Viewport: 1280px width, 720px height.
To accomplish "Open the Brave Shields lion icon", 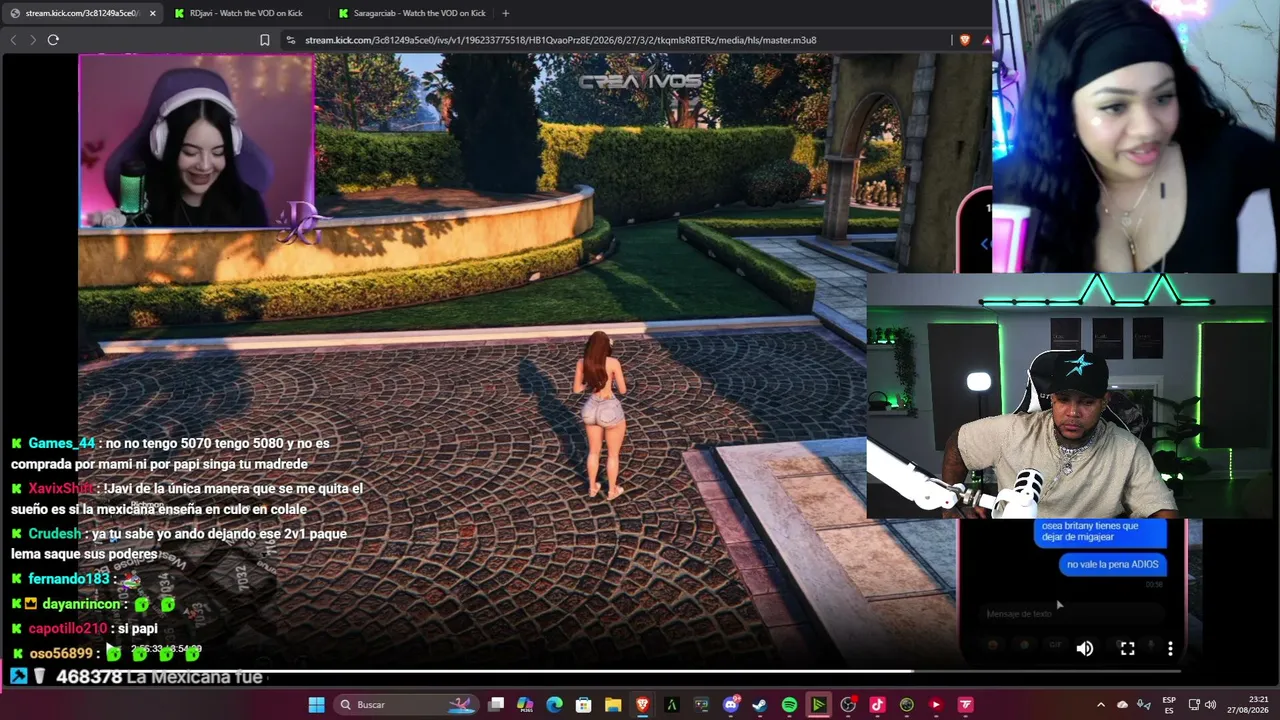I will 964,40.
